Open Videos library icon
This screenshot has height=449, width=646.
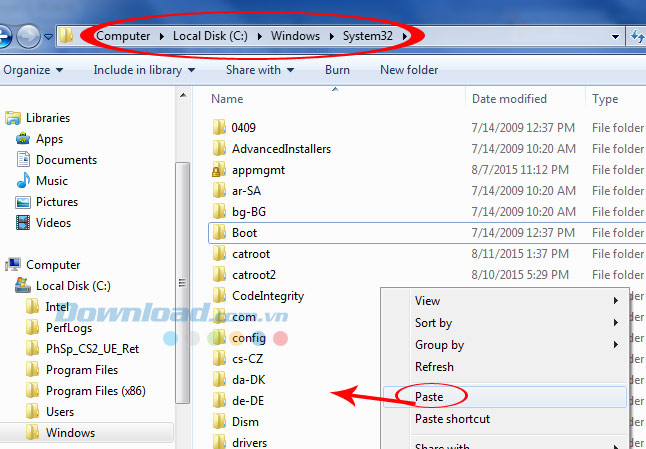(23, 222)
